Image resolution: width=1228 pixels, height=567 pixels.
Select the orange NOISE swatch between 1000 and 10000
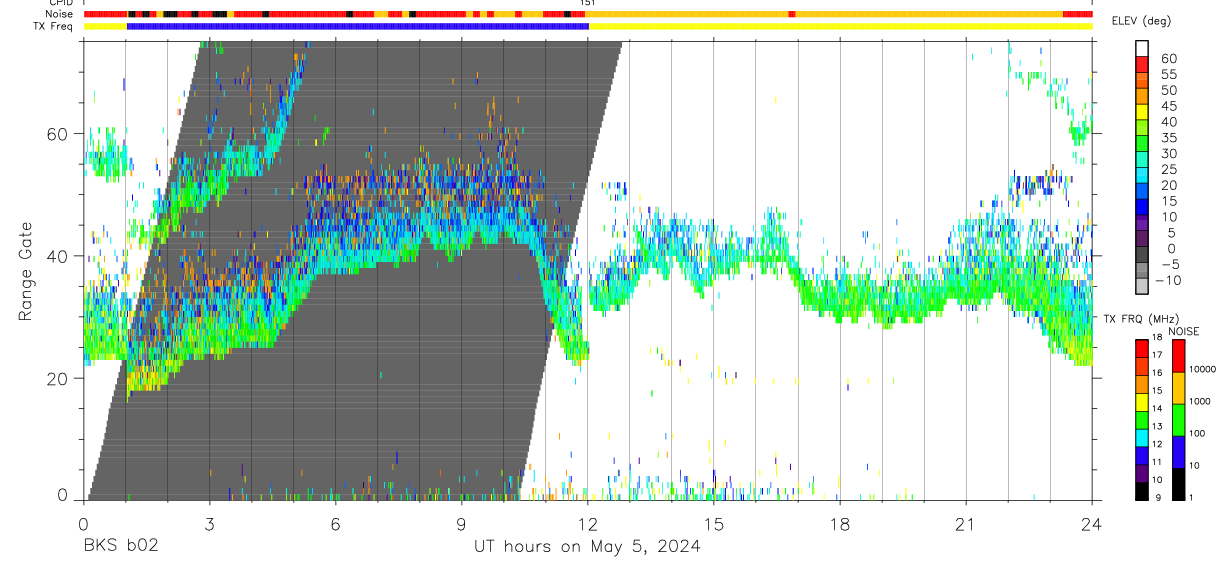(x=1178, y=388)
